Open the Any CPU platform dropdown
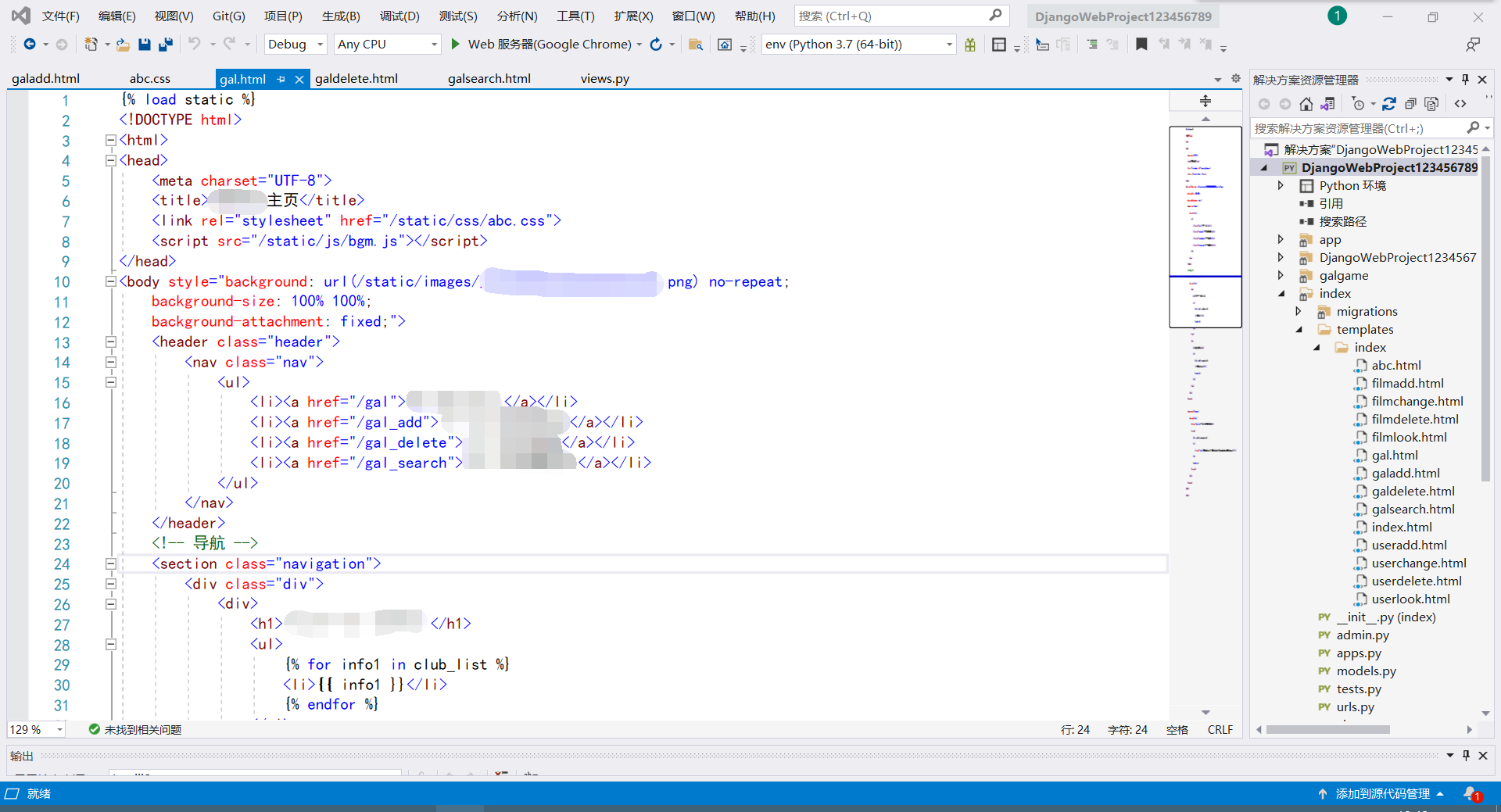The image size is (1501, 812). pos(387,45)
